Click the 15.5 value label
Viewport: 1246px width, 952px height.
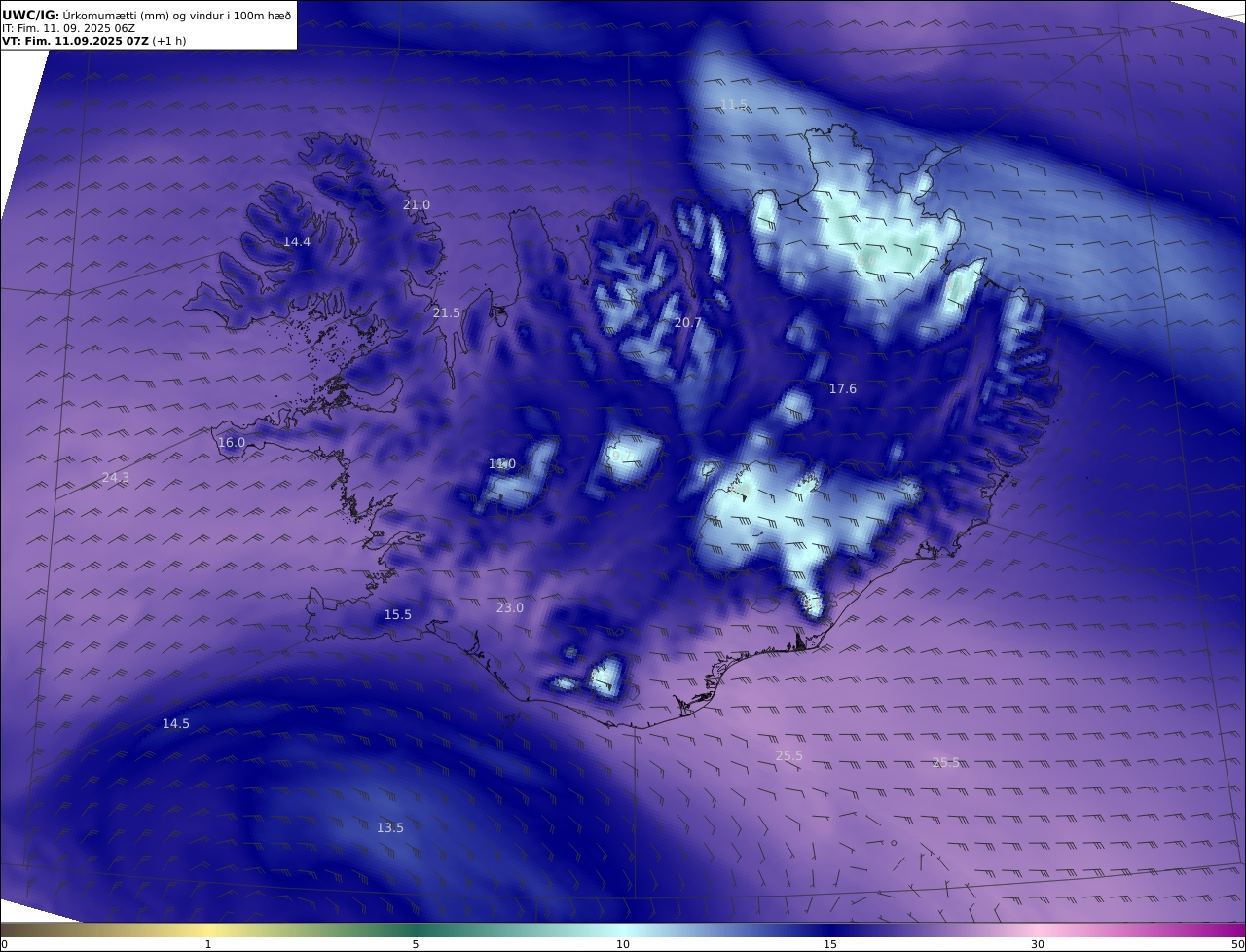(397, 614)
